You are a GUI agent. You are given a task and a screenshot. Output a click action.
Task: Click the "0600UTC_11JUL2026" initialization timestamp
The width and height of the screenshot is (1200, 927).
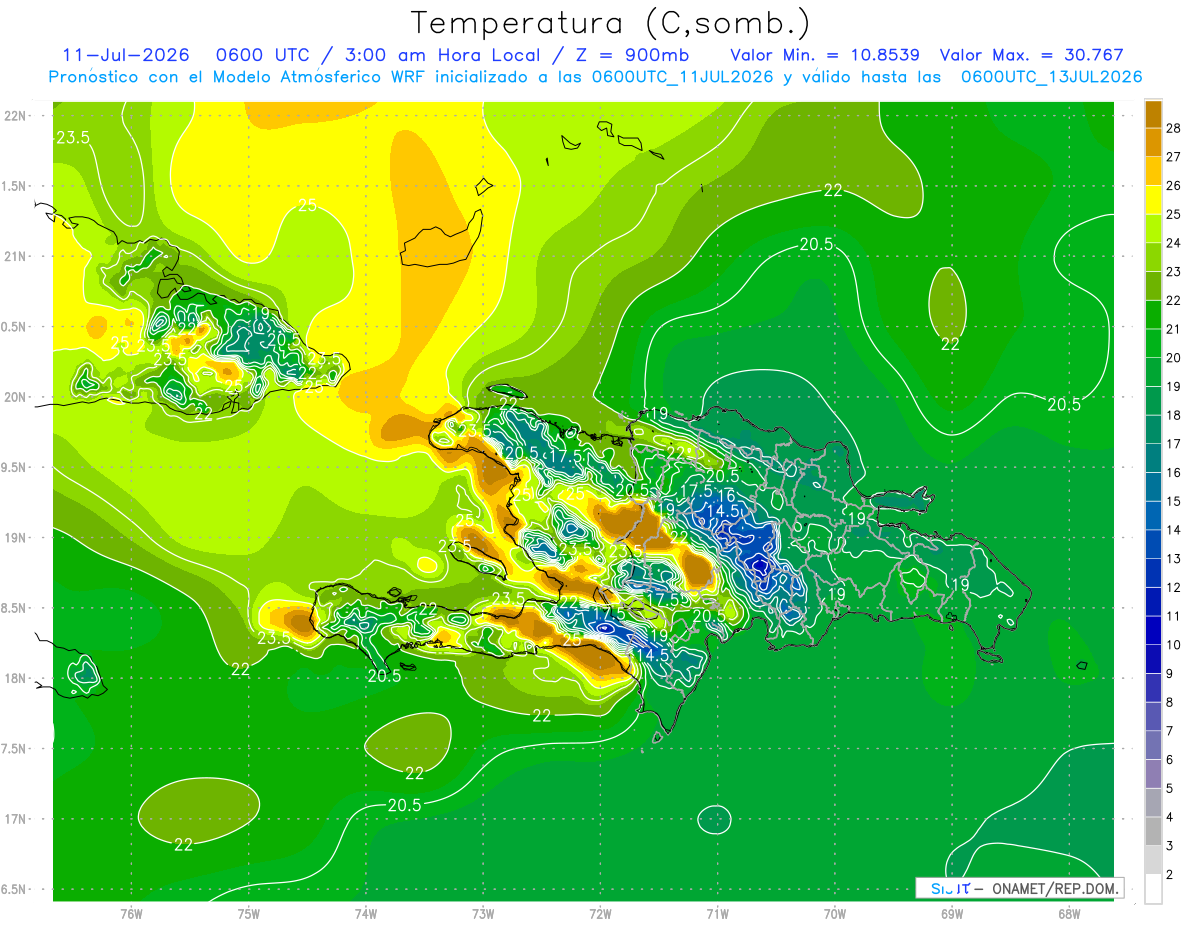[683, 77]
